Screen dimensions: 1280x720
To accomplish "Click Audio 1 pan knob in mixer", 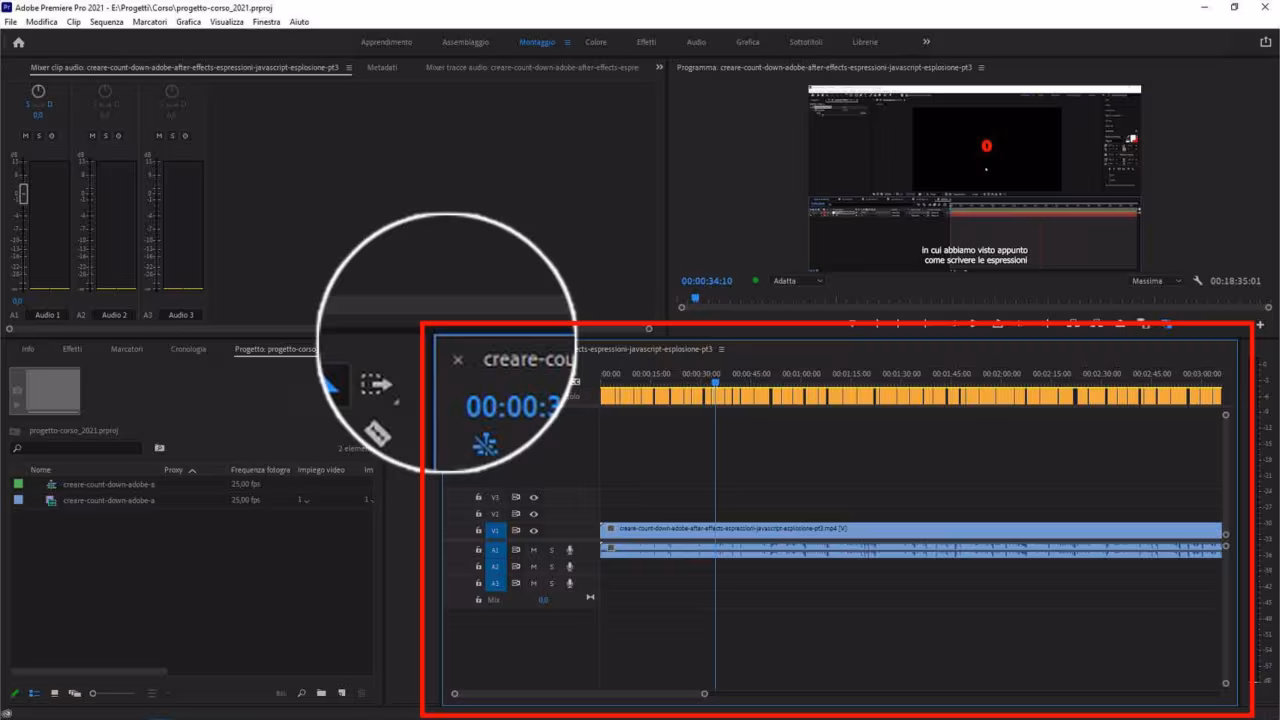I will pos(38,92).
